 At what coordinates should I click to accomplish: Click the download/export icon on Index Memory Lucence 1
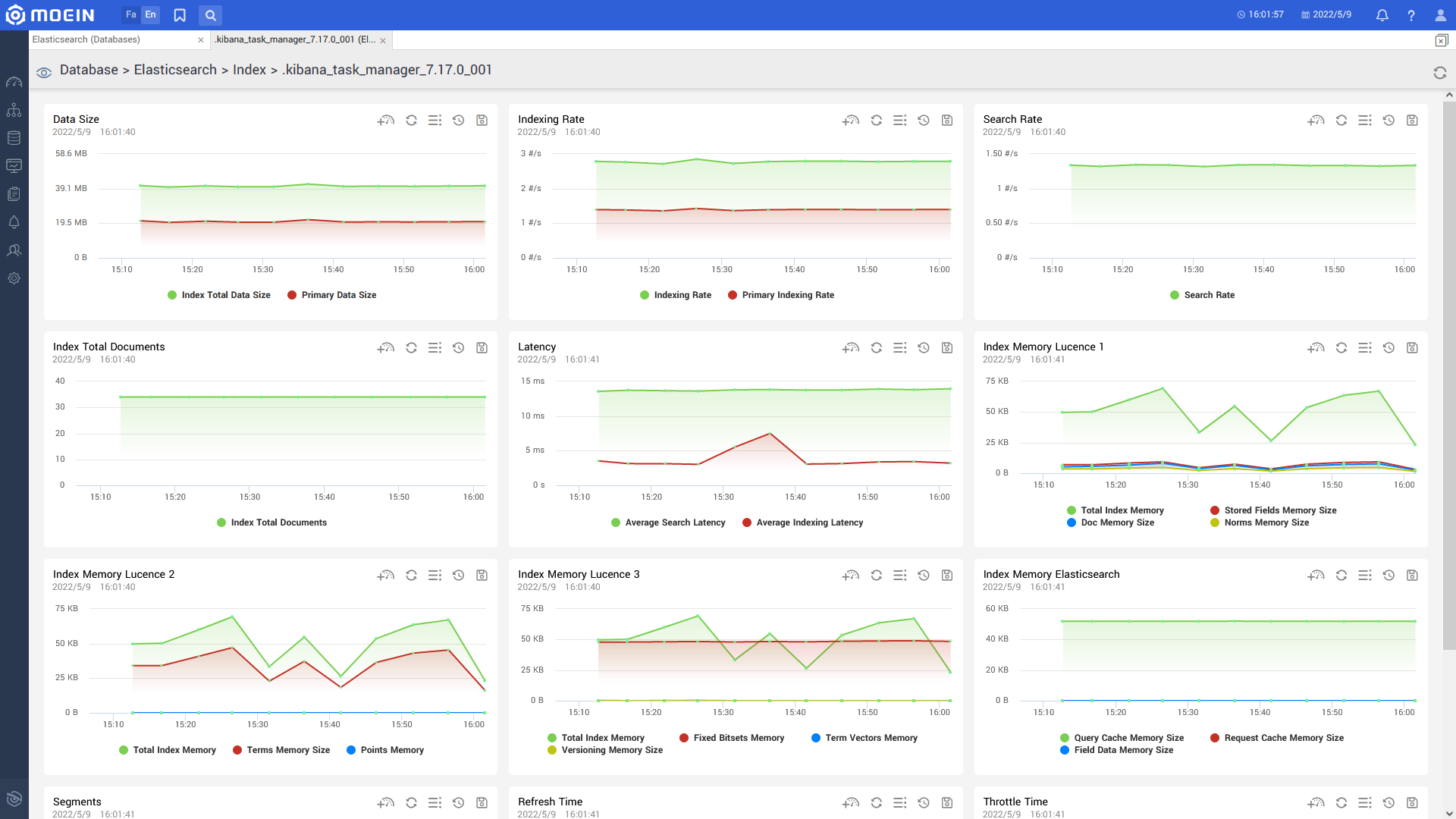click(1412, 347)
